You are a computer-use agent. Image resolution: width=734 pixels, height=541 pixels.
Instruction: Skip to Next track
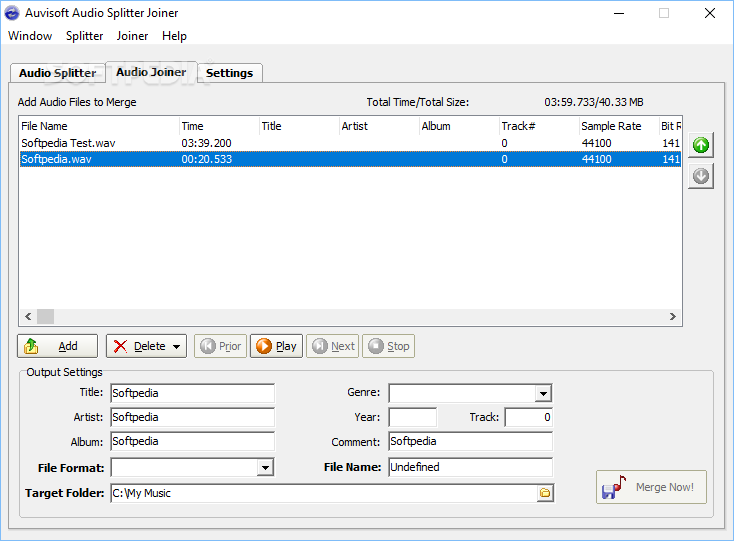(332, 346)
